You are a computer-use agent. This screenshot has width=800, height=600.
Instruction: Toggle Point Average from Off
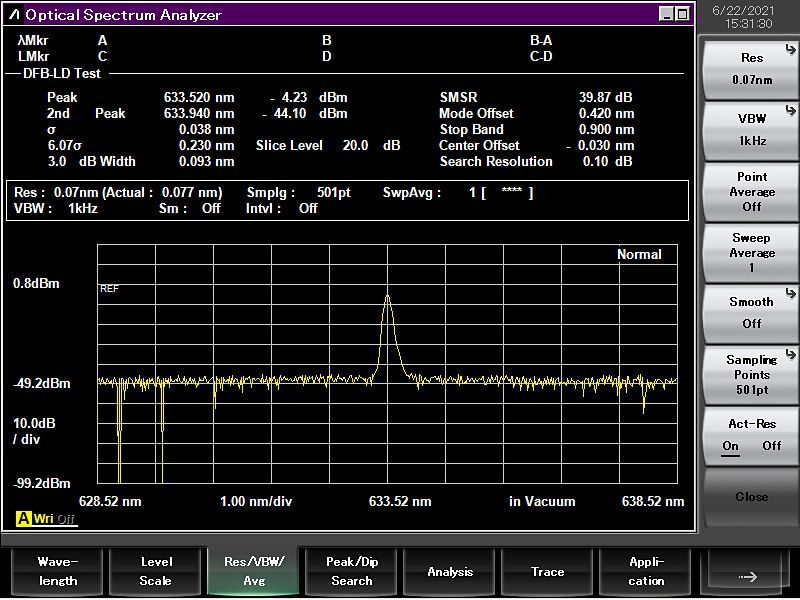(751, 191)
